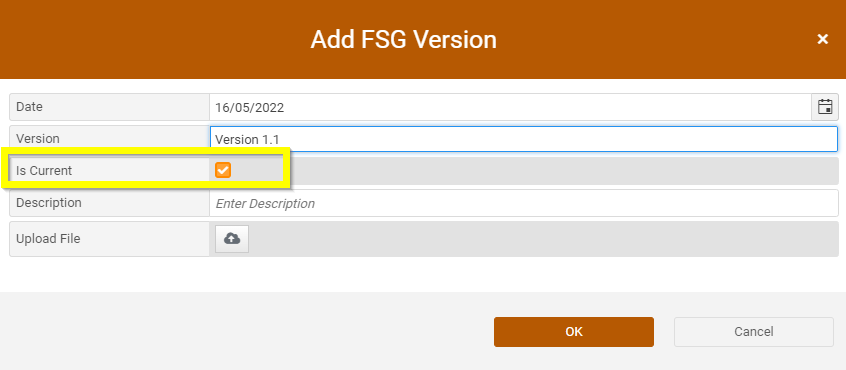Click the Add FSG Version title text

(404, 39)
